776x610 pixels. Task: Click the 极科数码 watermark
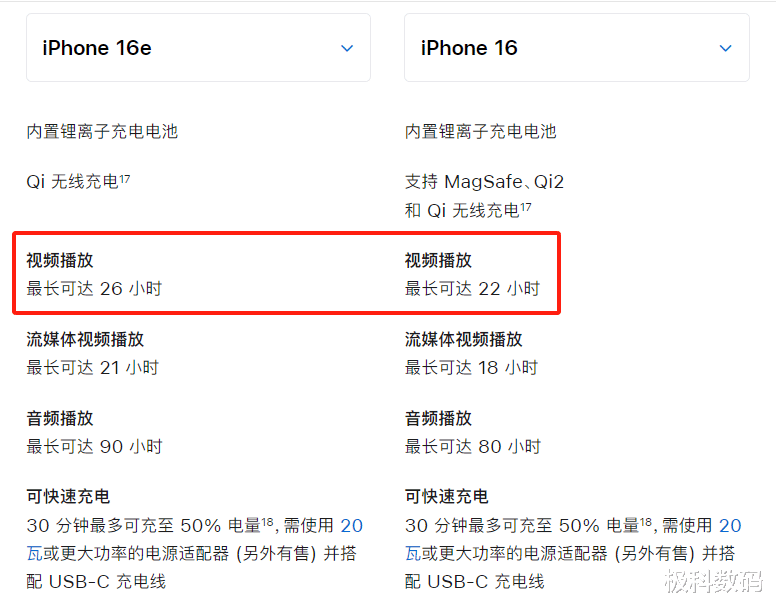point(713,581)
